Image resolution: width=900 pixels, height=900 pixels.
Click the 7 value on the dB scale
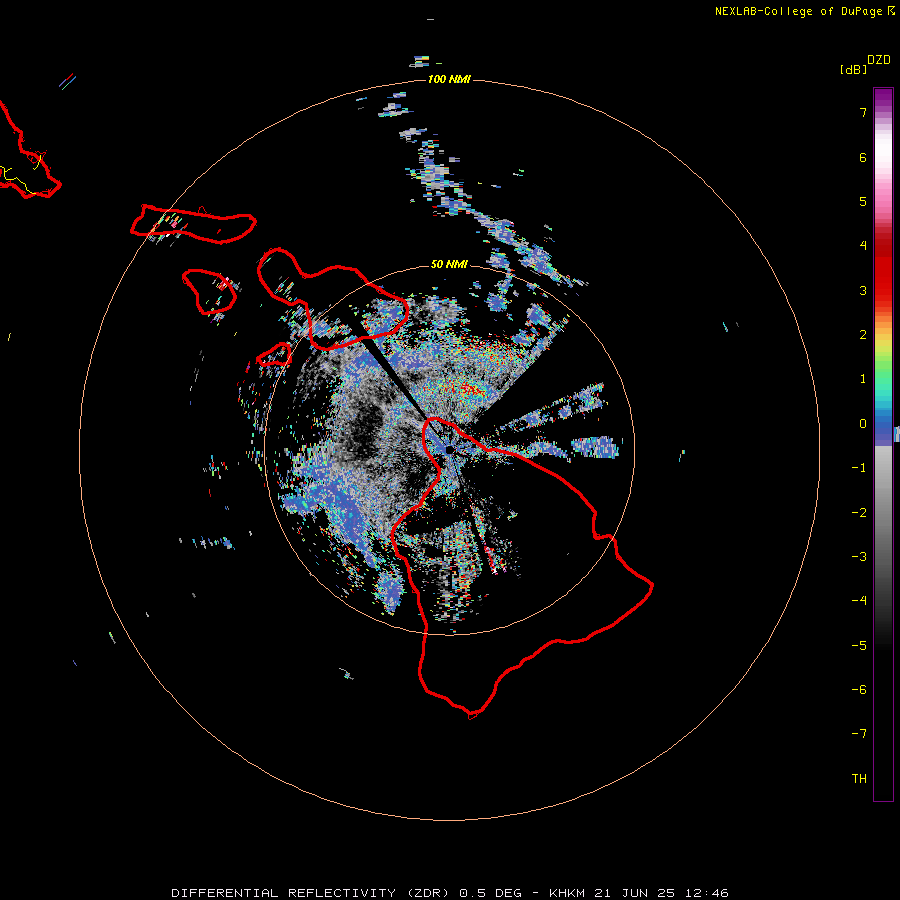(x=863, y=112)
